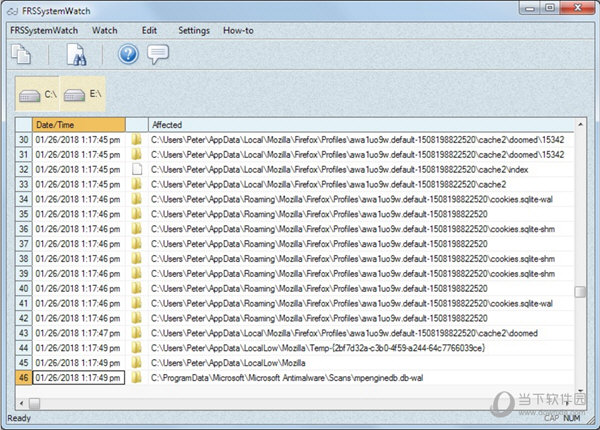Select the cache2\index path in row 32
This screenshot has height=430, width=600.
click(x=339, y=169)
